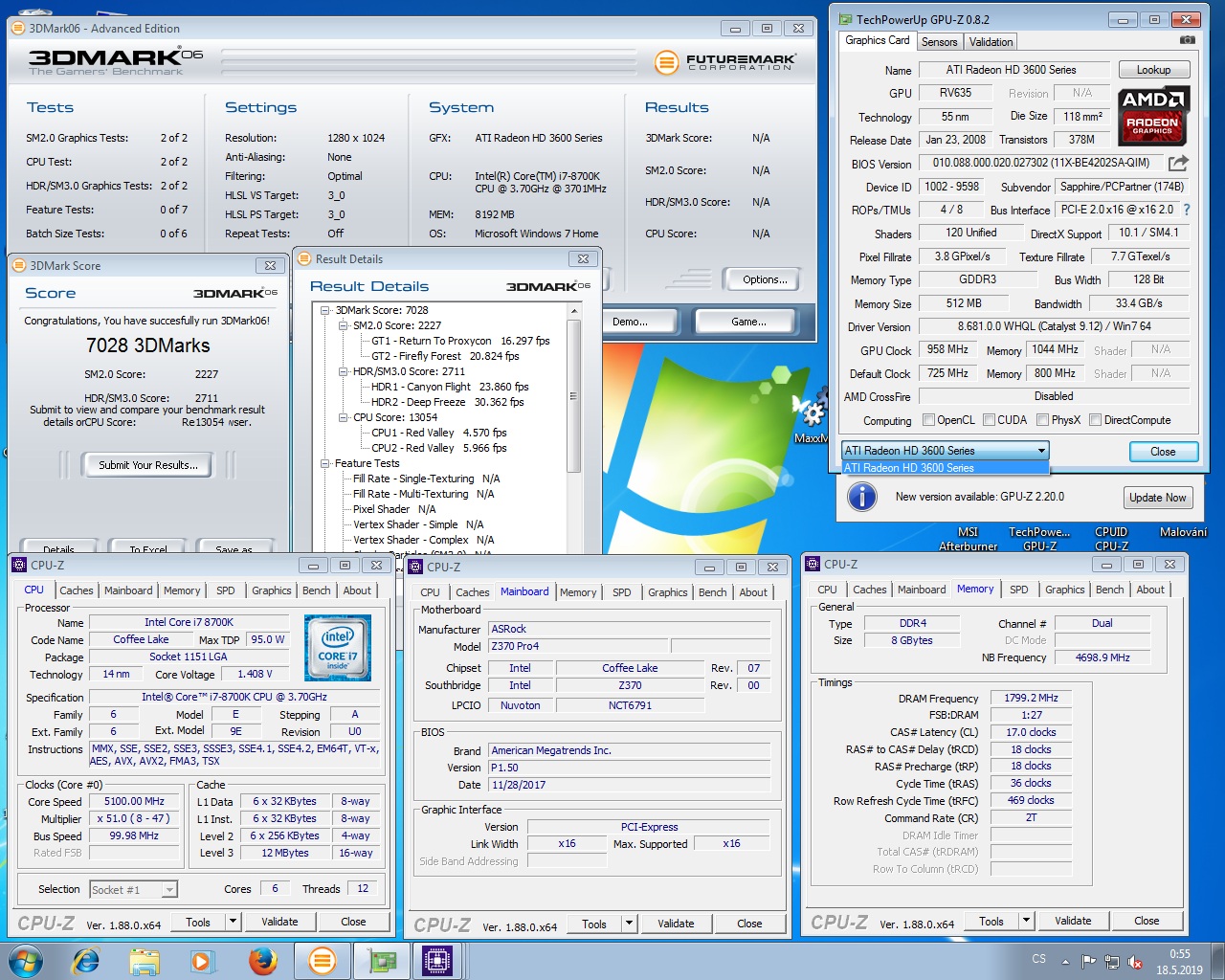Viewport: 1225px width, 980px height.
Task: Click the Game... button in 3DMark06
Action: point(748,322)
